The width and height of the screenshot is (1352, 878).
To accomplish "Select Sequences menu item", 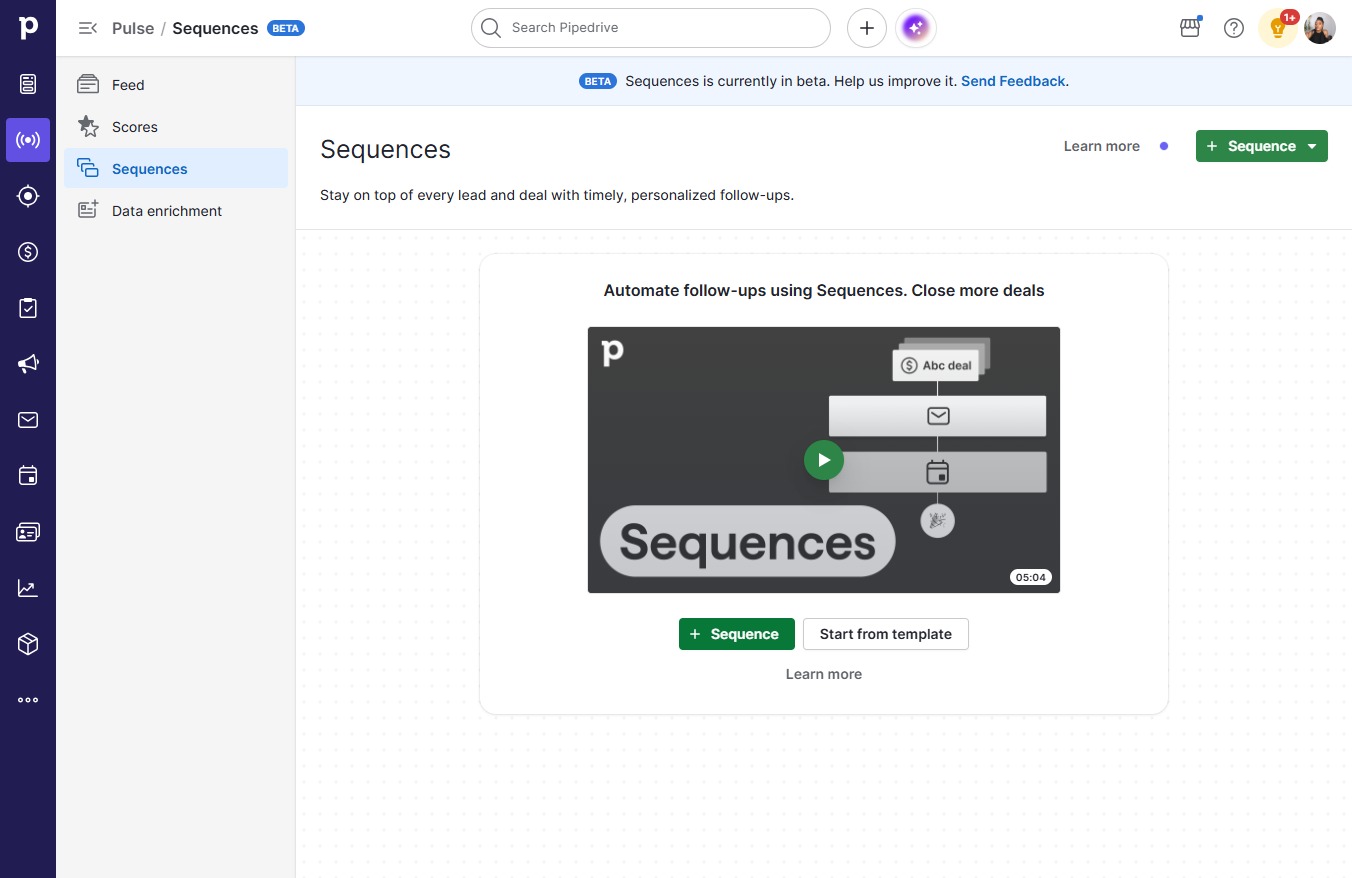I will 176,169.
